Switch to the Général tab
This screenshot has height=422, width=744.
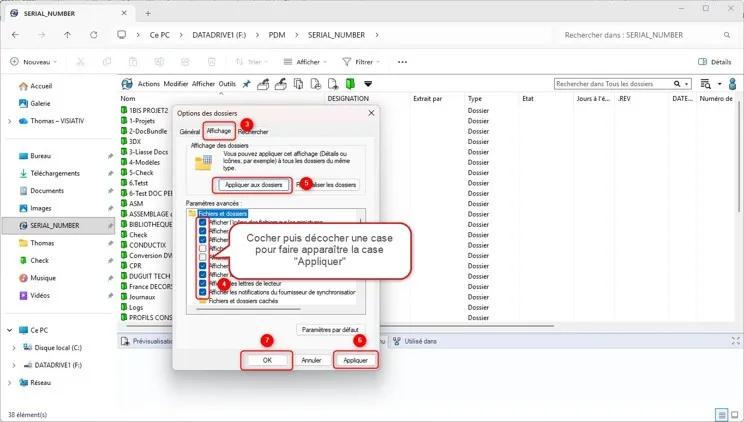189,131
